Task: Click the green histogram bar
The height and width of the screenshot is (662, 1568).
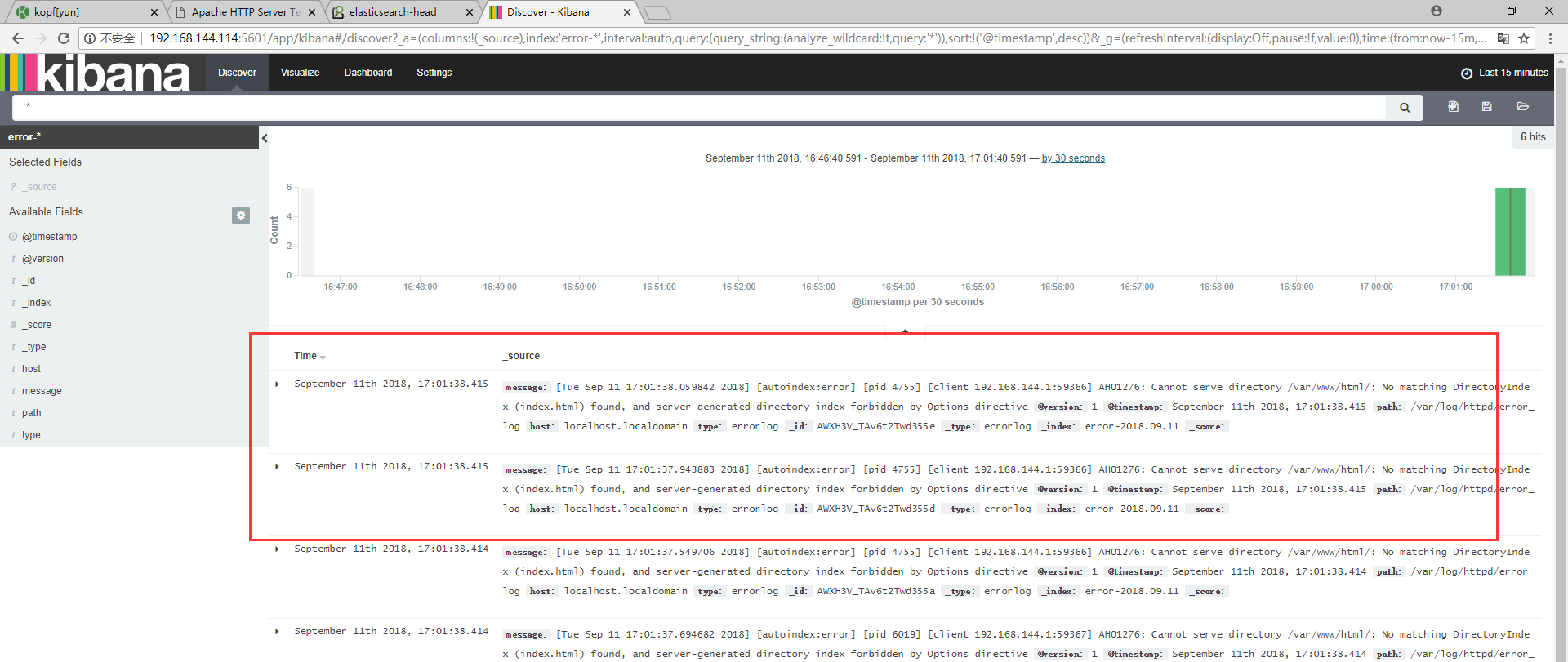Action: tap(1510, 232)
